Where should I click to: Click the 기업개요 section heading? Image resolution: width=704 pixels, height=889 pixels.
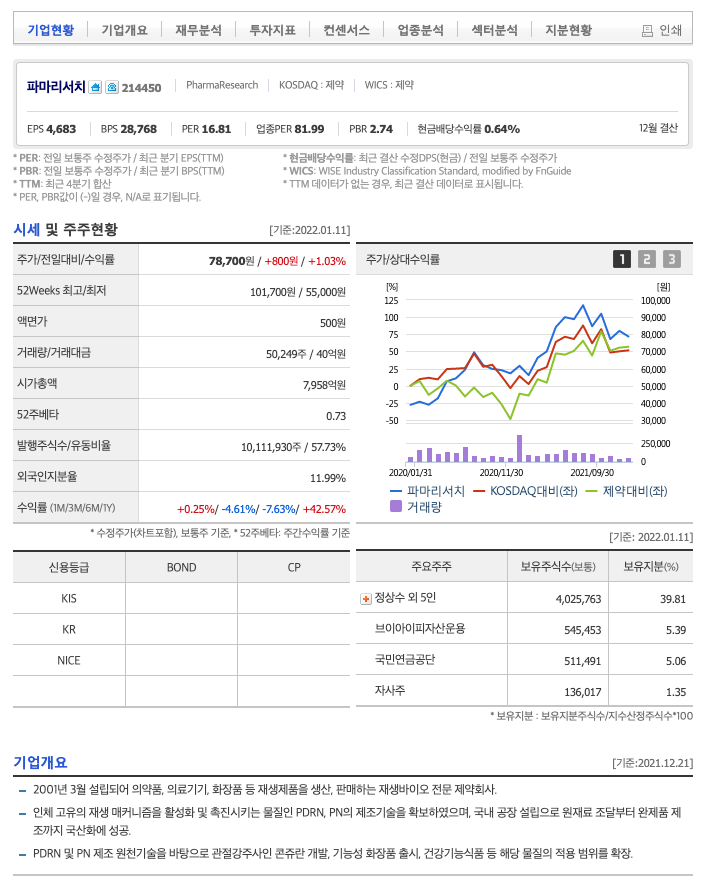pyautogui.click(x=40, y=762)
